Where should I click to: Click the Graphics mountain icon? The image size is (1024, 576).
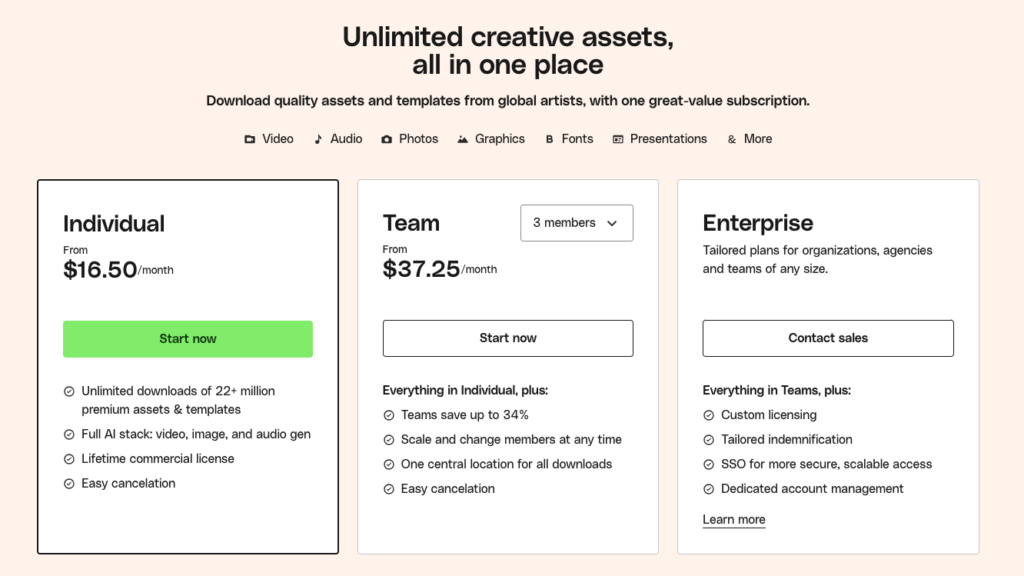462,139
